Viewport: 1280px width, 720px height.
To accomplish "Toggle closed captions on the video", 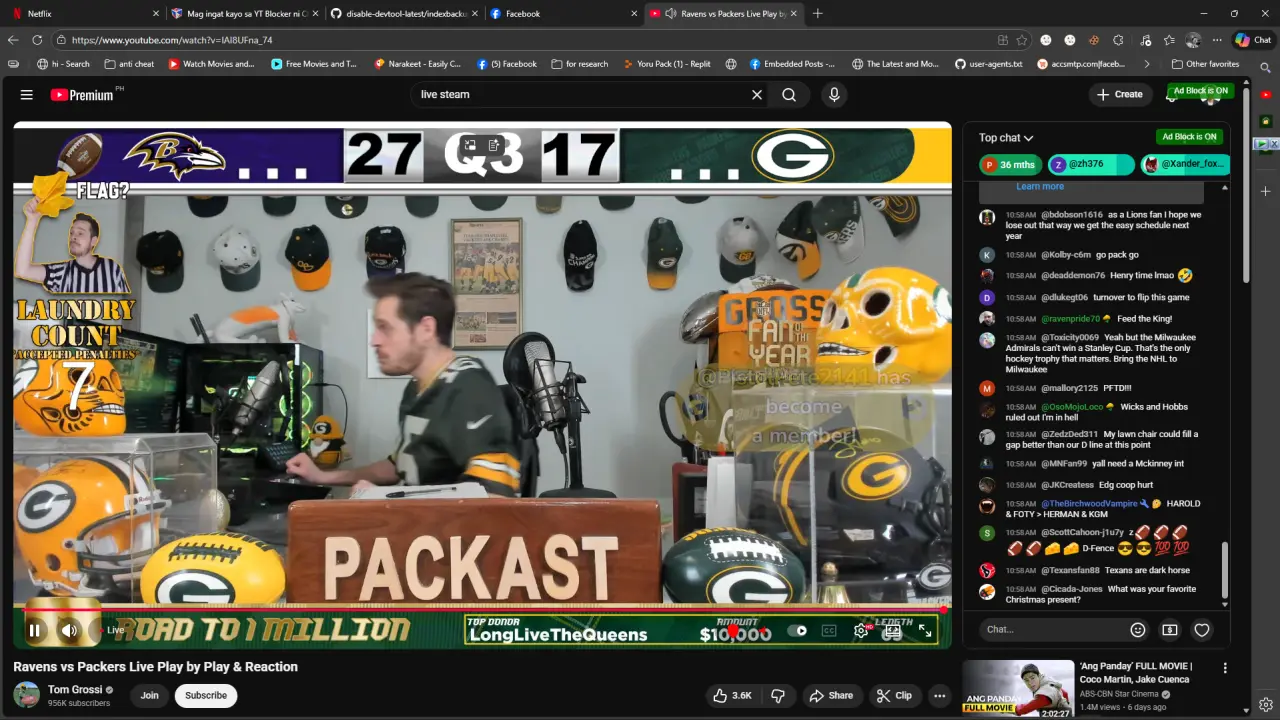I will coord(829,631).
